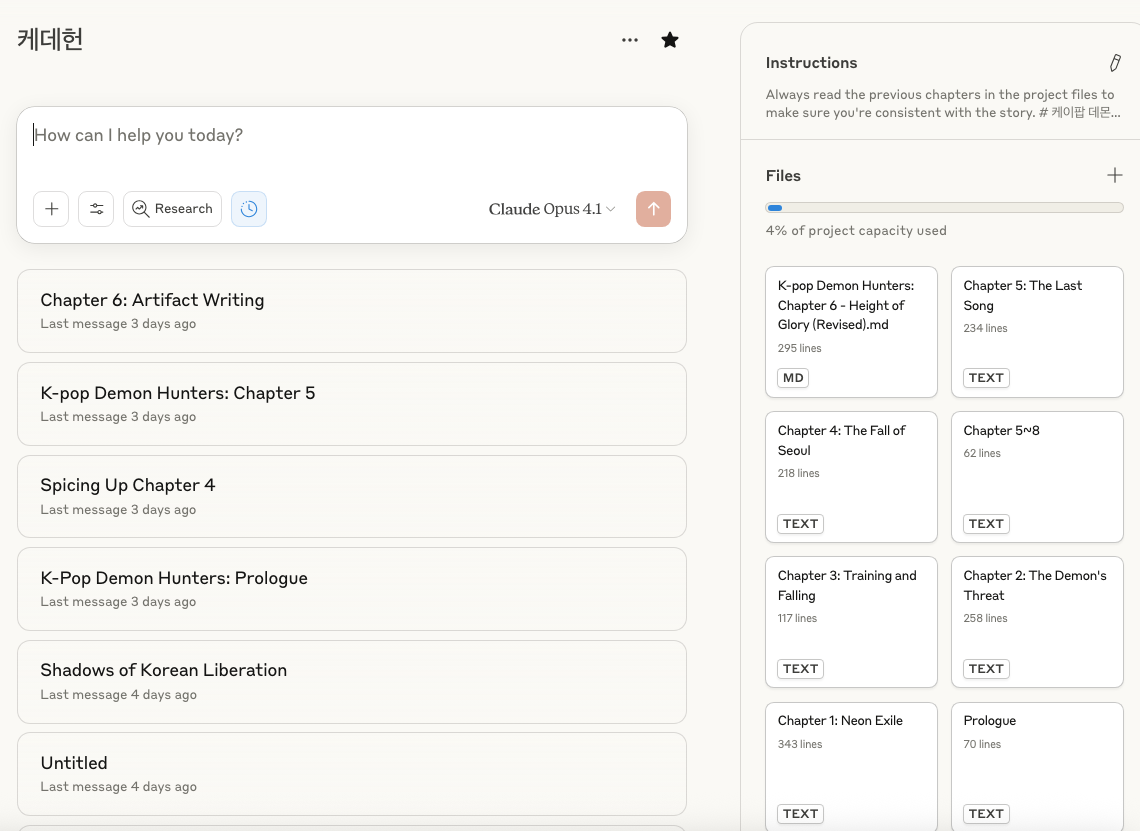This screenshot has width=1140, height=831.
Task: Toggle the extended thinking clock icon
Action: pos(249,209)
